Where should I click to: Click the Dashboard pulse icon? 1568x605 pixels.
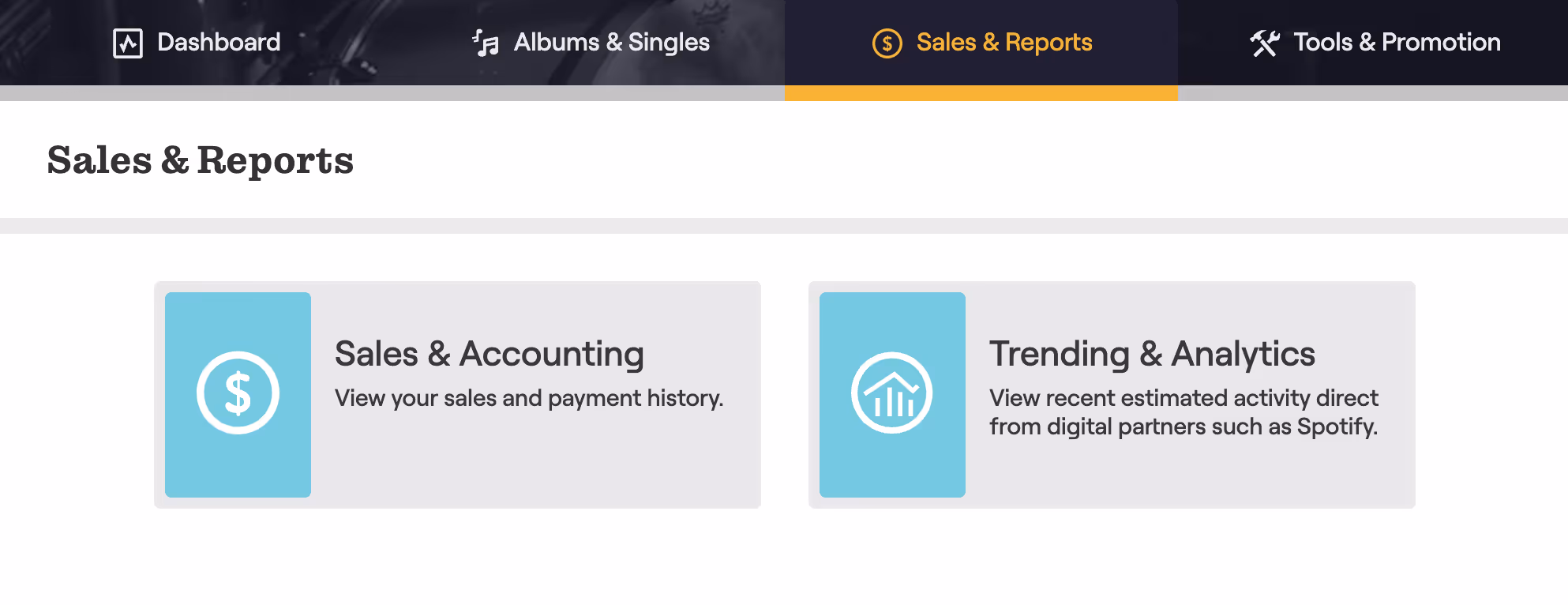click(x=128, y=43)
